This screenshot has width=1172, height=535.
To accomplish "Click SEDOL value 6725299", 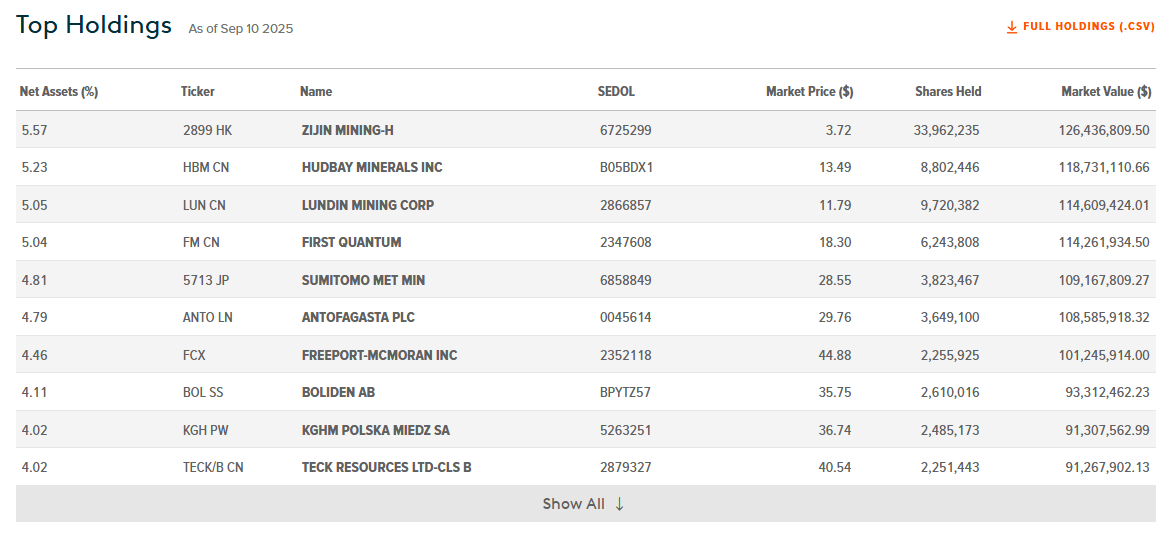I will (626, 130).
